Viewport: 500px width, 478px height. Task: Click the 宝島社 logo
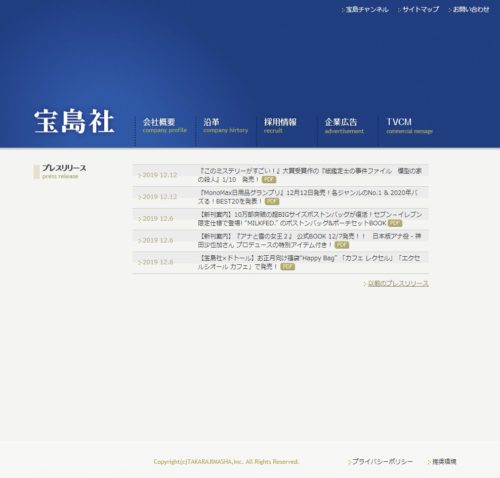74,121
